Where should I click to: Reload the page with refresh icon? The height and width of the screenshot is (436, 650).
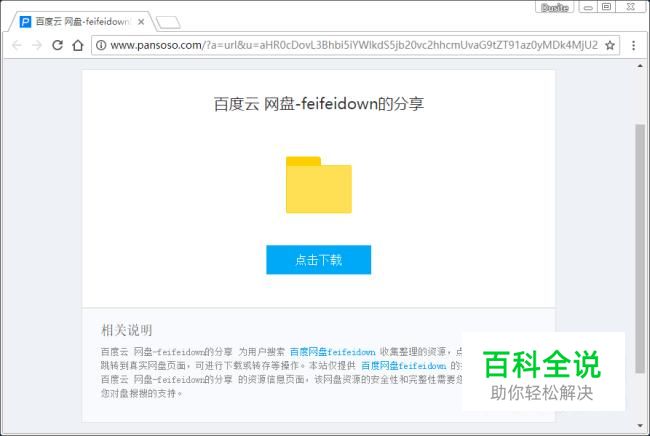[x=58, y=45]
